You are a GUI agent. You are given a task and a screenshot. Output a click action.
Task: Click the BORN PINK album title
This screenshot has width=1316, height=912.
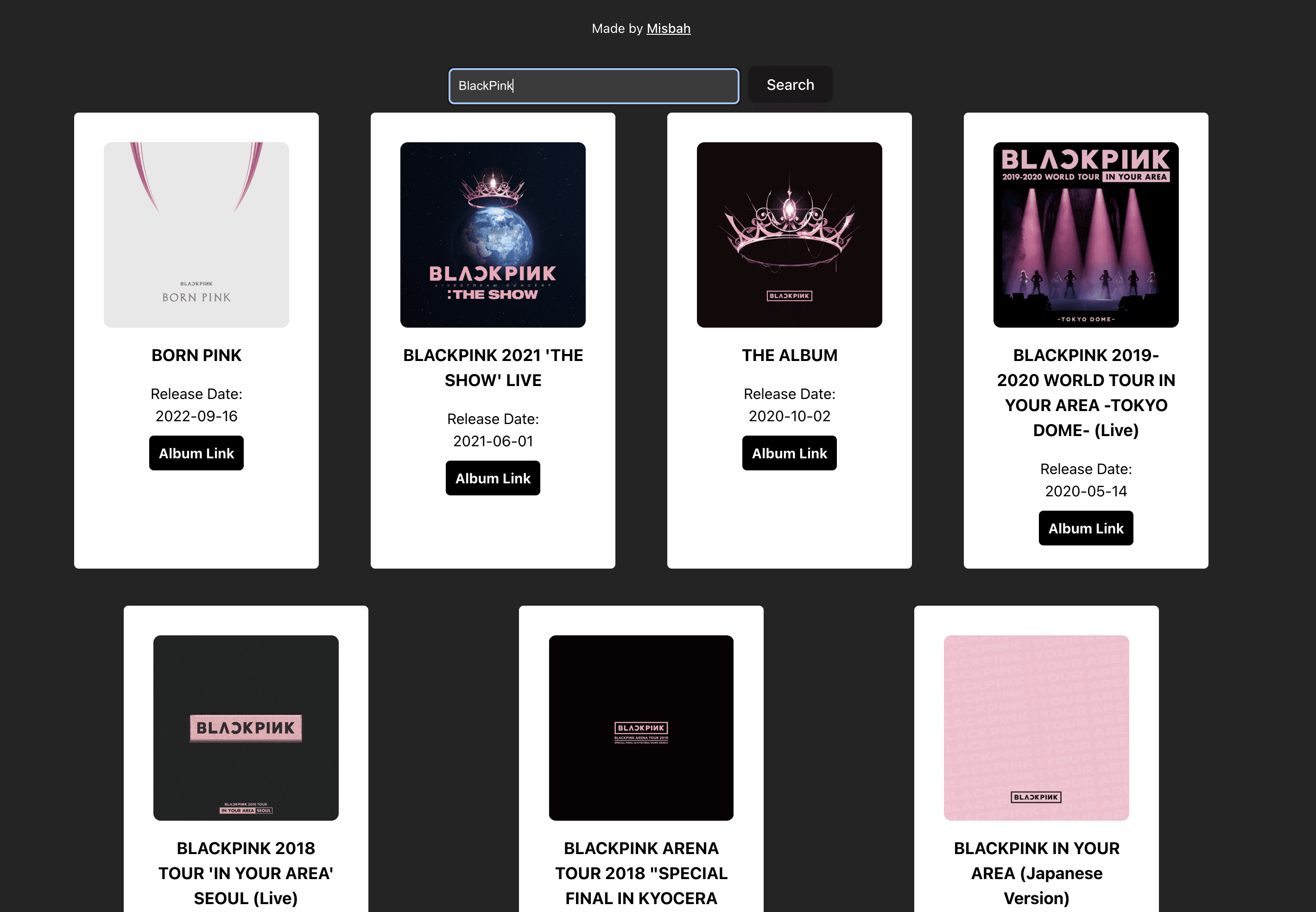point(196,355)
